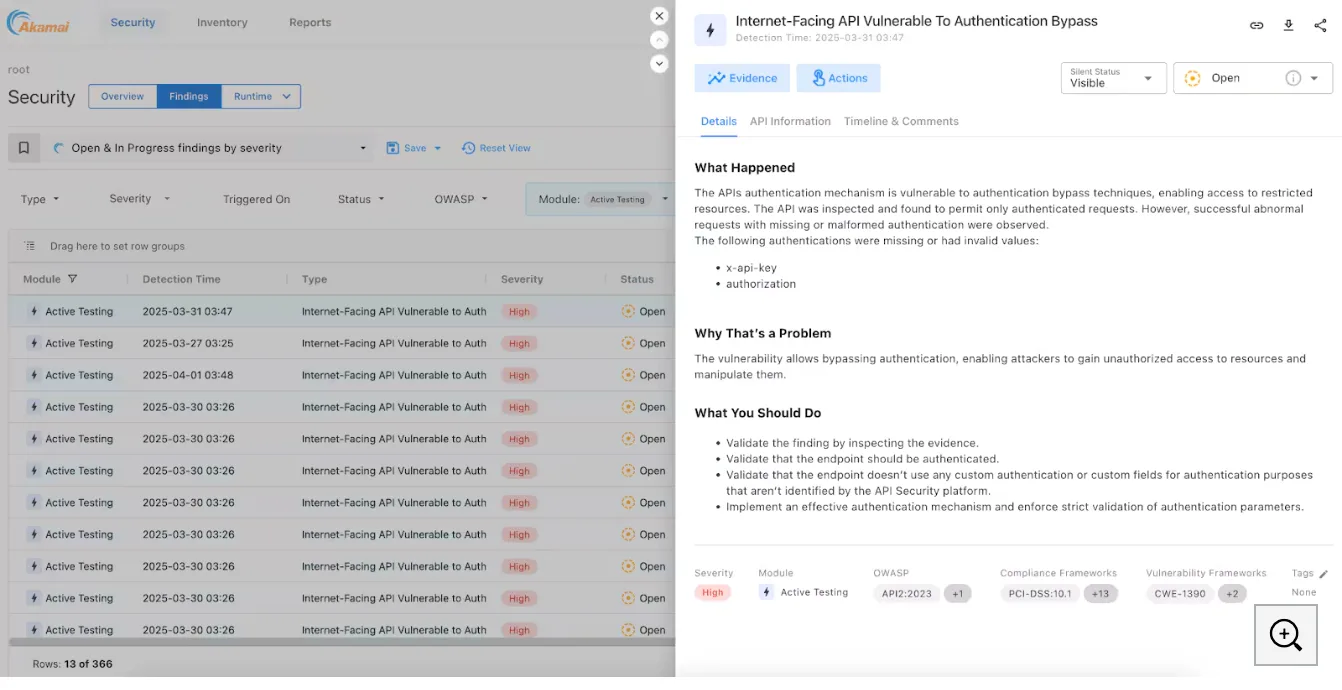Open the Evidence view with the graph icon

click(742, 77)
